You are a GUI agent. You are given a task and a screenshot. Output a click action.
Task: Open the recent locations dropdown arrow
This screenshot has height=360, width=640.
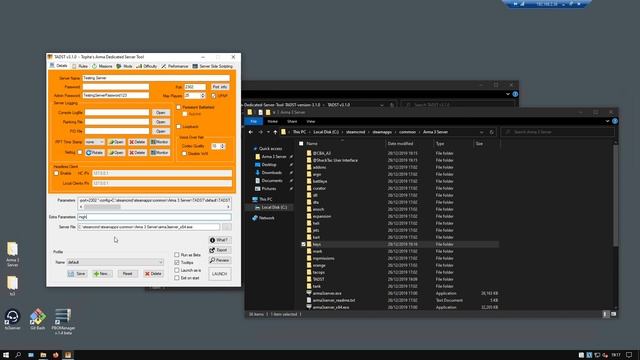[x=268, y=132]
